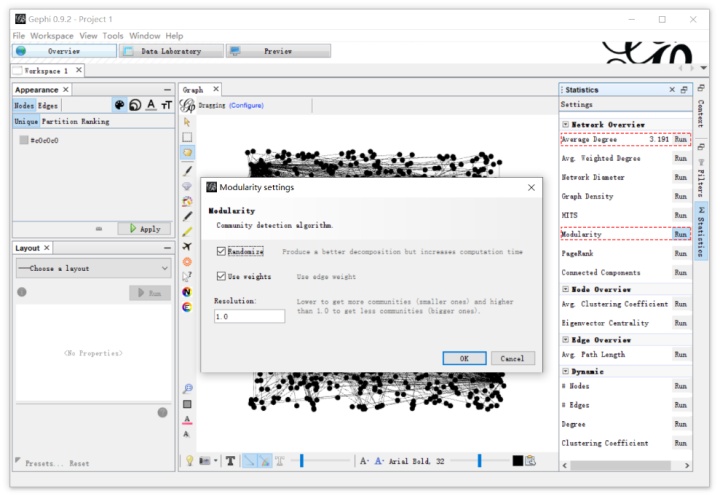Click the #c0c0c0 color swatch
Viewport: 720px width, 499px height.
24,140
